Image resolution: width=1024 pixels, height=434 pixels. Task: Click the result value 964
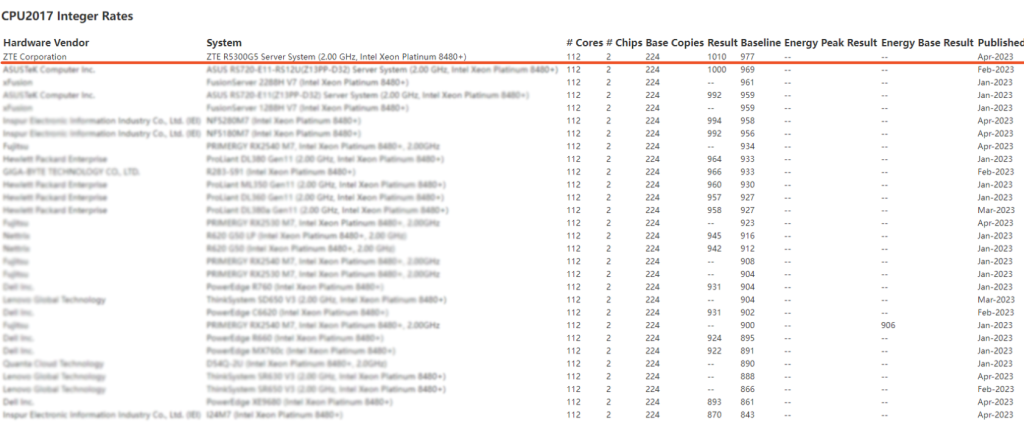click(x=714, y=159)
